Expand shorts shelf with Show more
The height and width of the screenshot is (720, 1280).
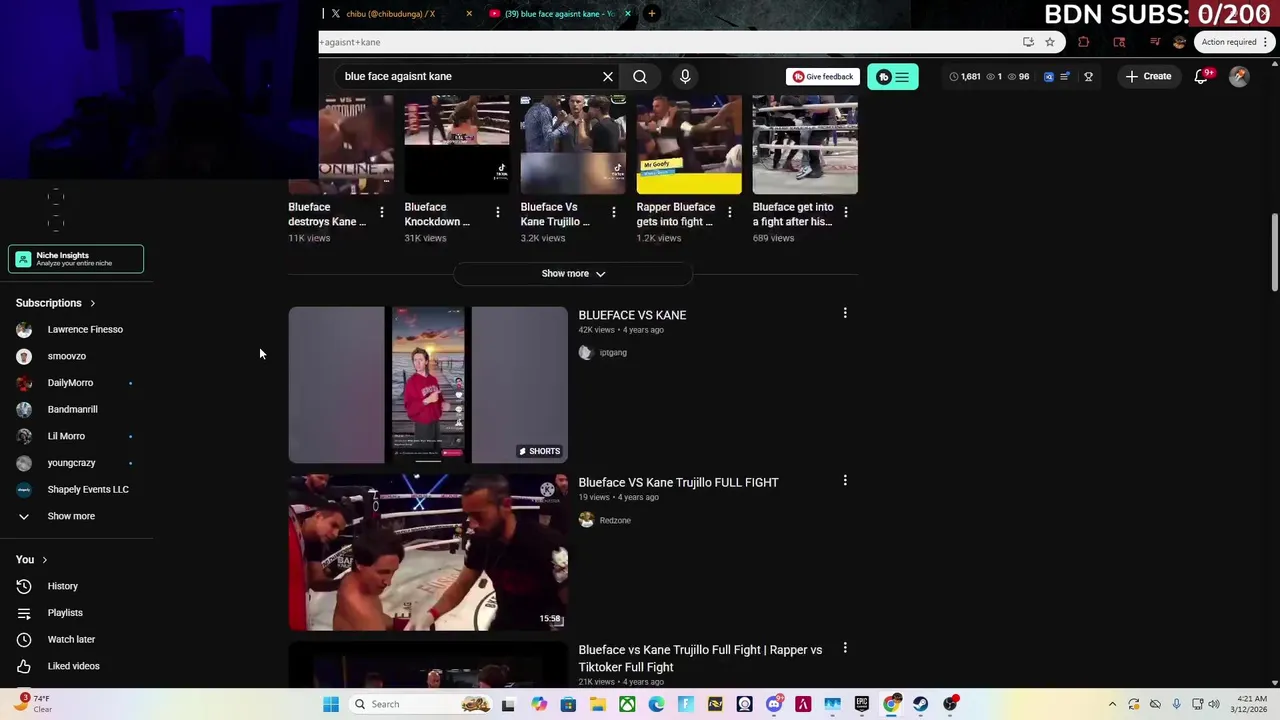click(573, 273)
